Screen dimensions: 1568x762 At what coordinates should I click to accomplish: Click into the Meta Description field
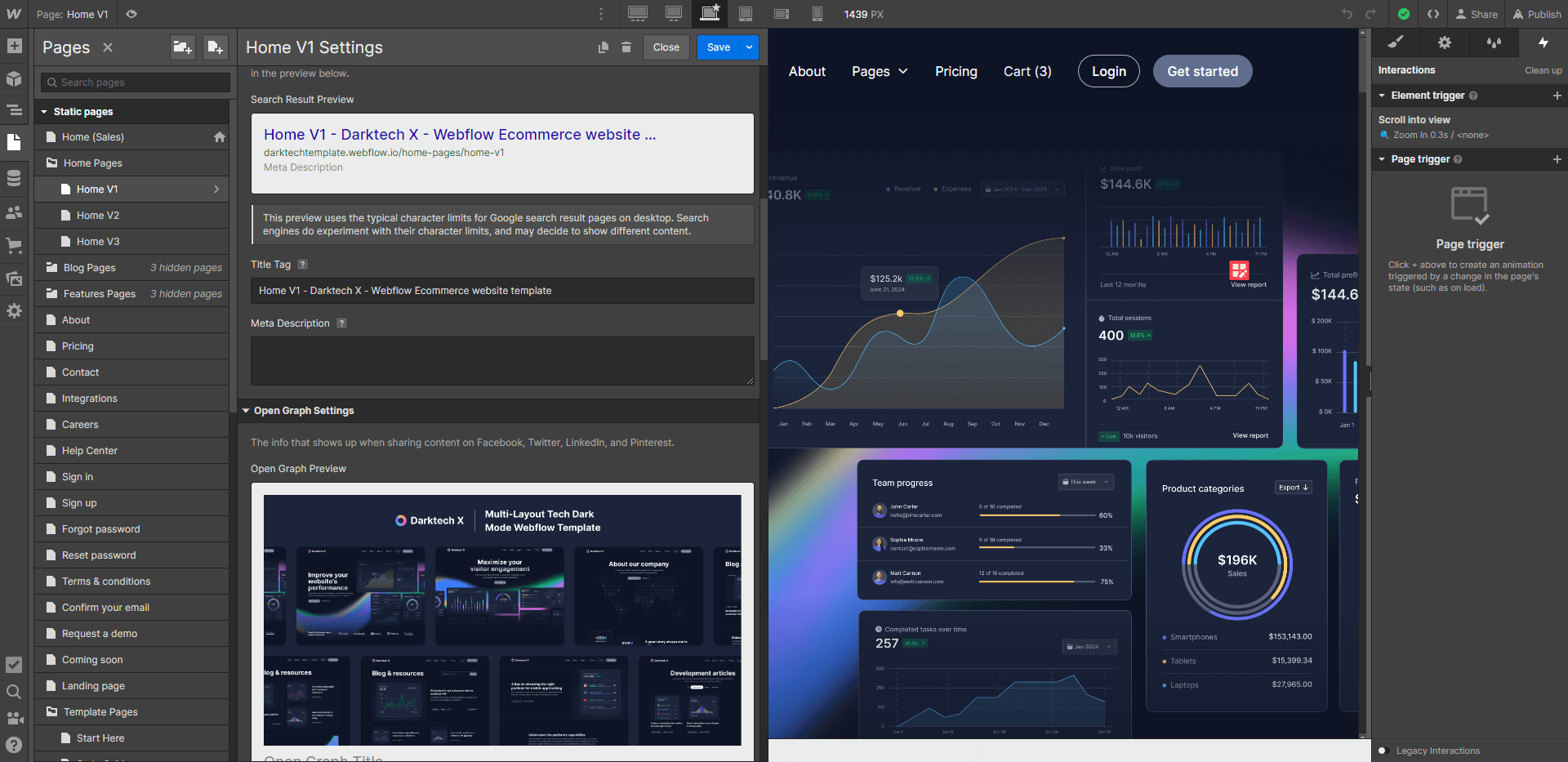coord(501,360)
